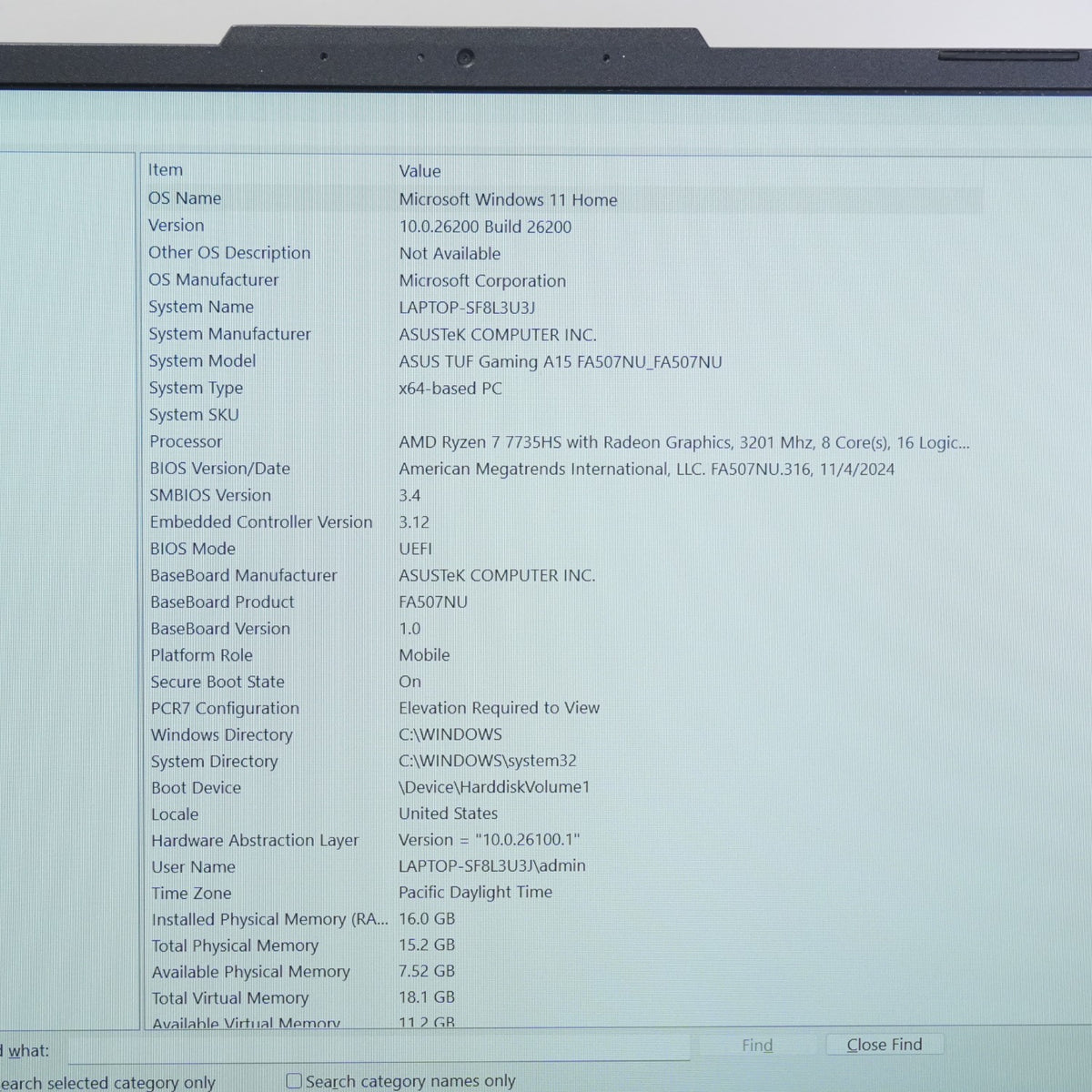Select the User Name row label

(194, 867)
